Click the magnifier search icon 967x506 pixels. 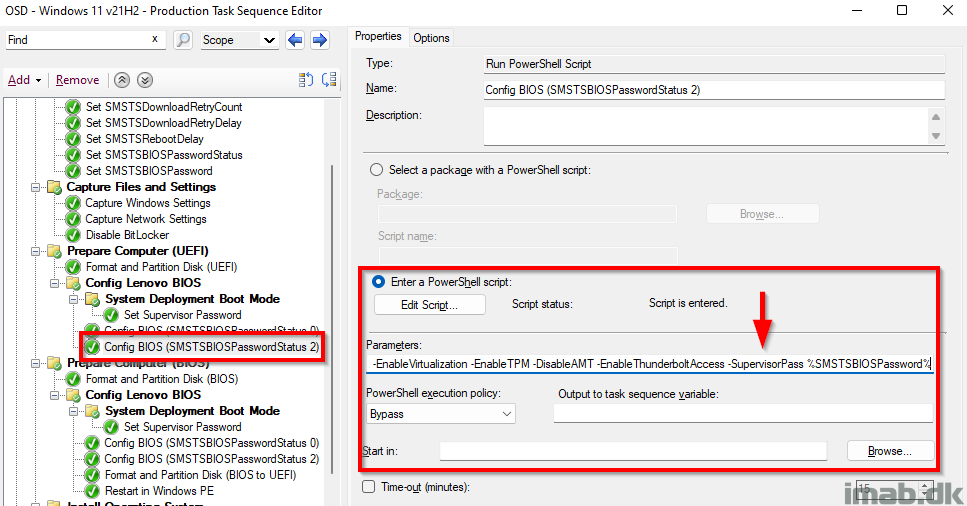pos(183,40)
